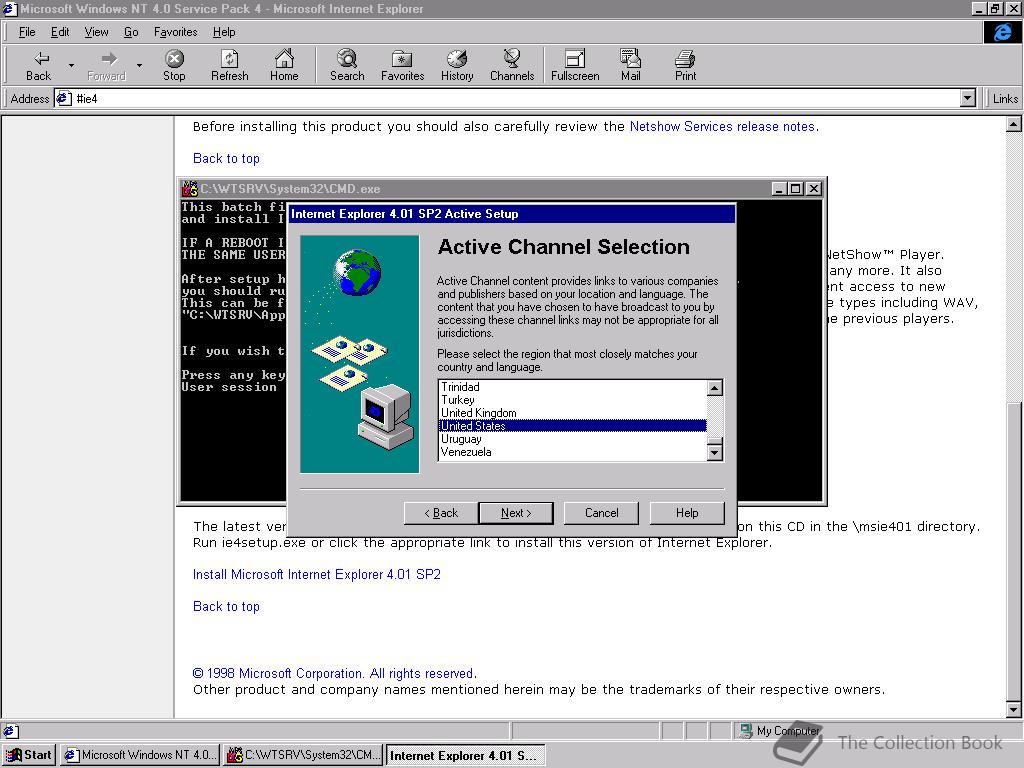The width and height of the screenshot is (1024, 768).
Task: Maximize the CMD.exe window
Action: tap(795, 189)
